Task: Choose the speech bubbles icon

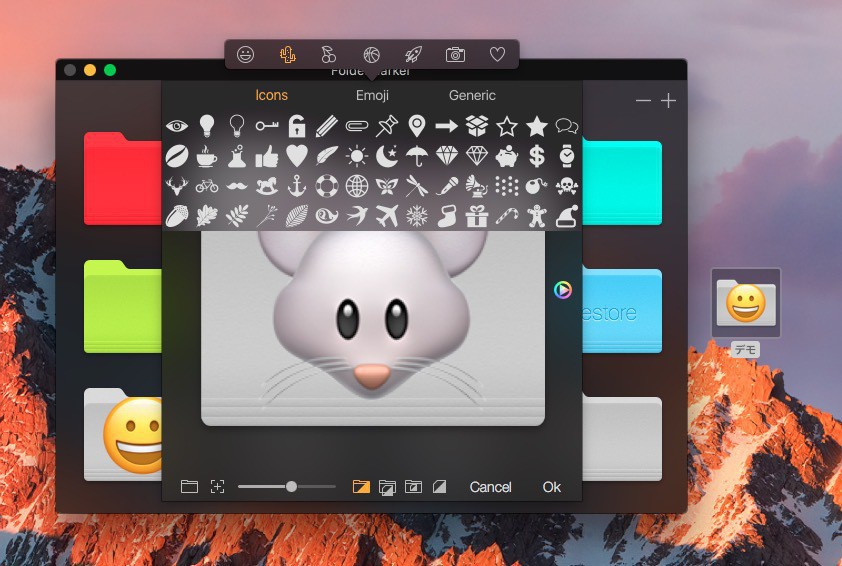Action: [567, 126]
